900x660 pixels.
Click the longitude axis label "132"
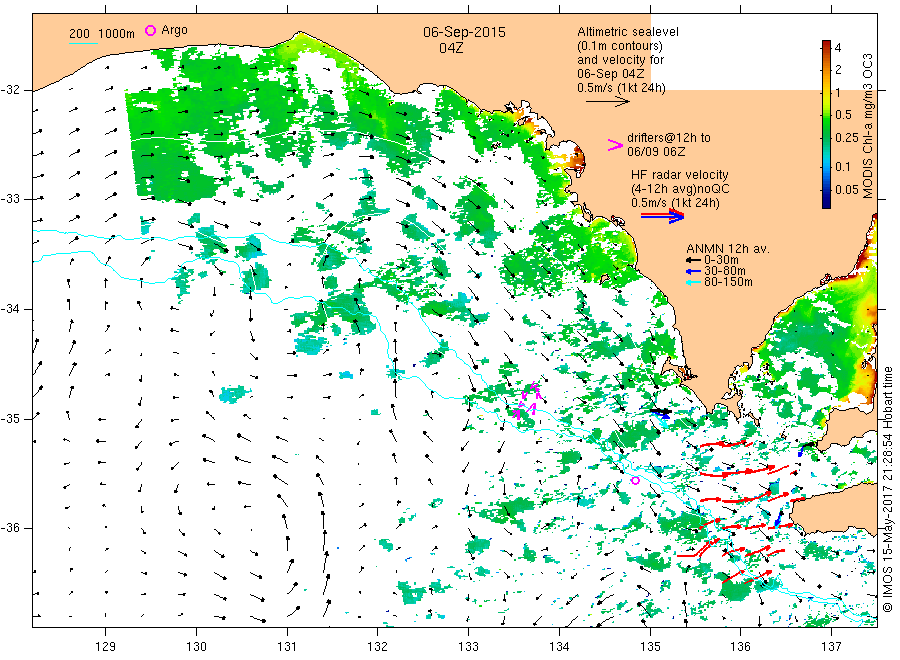click(x=378, y=647)
